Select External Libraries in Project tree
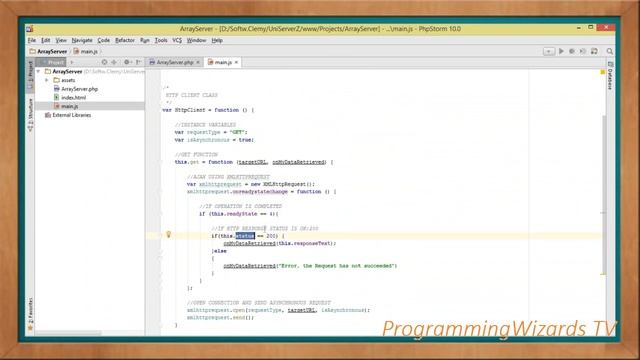The image size is (640, 360). click(x=68, y=115)
